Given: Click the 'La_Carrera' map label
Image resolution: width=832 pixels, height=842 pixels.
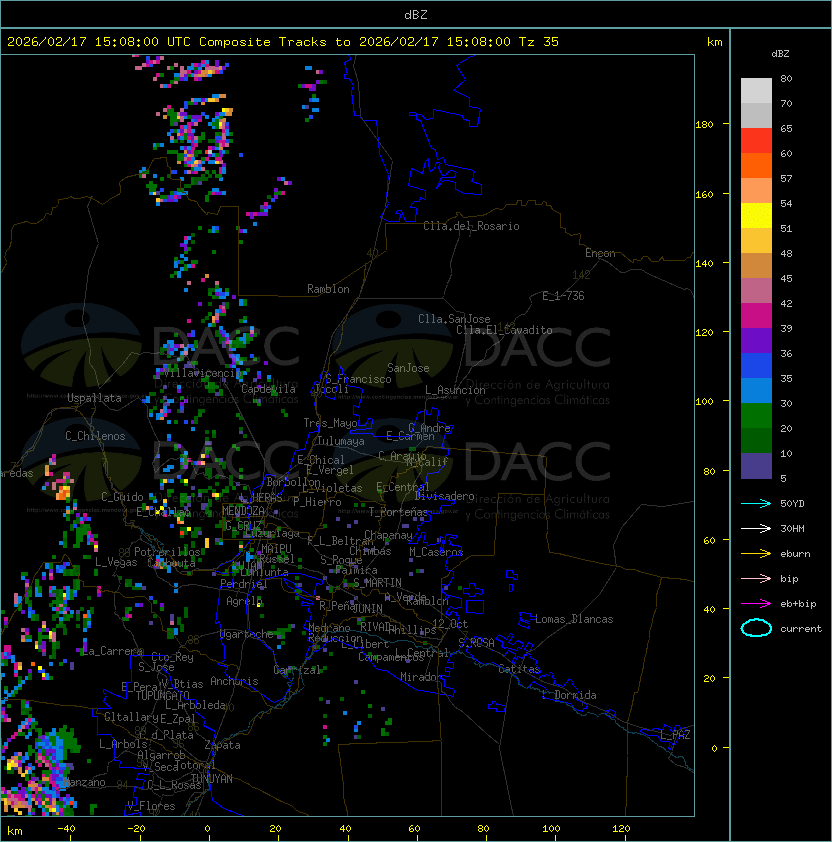Looking at the screenshot, I should click(x=112, y=651).
